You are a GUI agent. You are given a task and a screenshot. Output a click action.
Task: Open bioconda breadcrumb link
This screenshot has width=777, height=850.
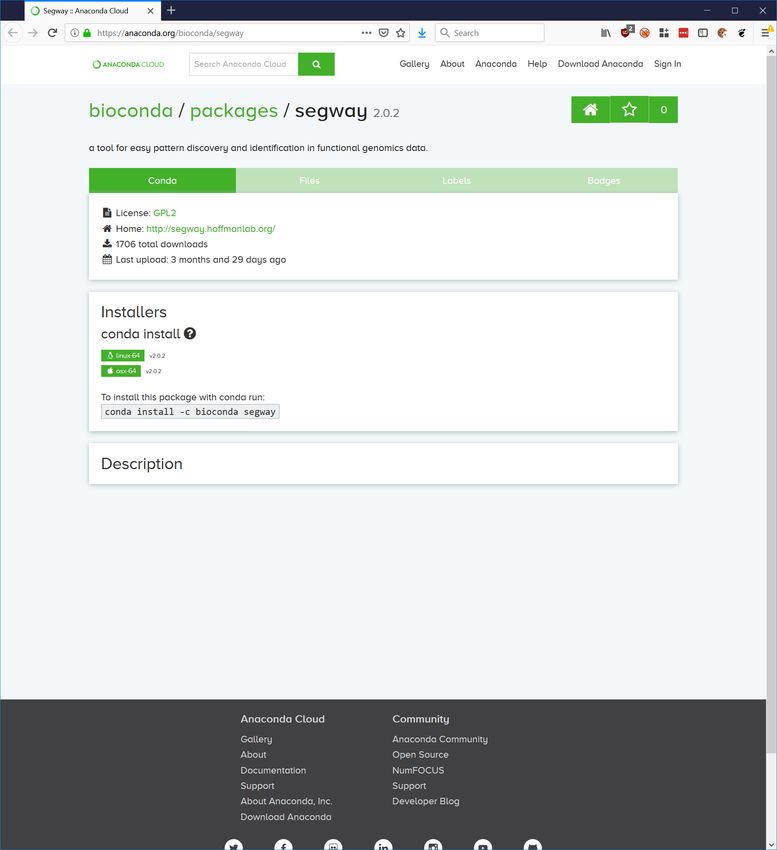(x=131, y=111)
